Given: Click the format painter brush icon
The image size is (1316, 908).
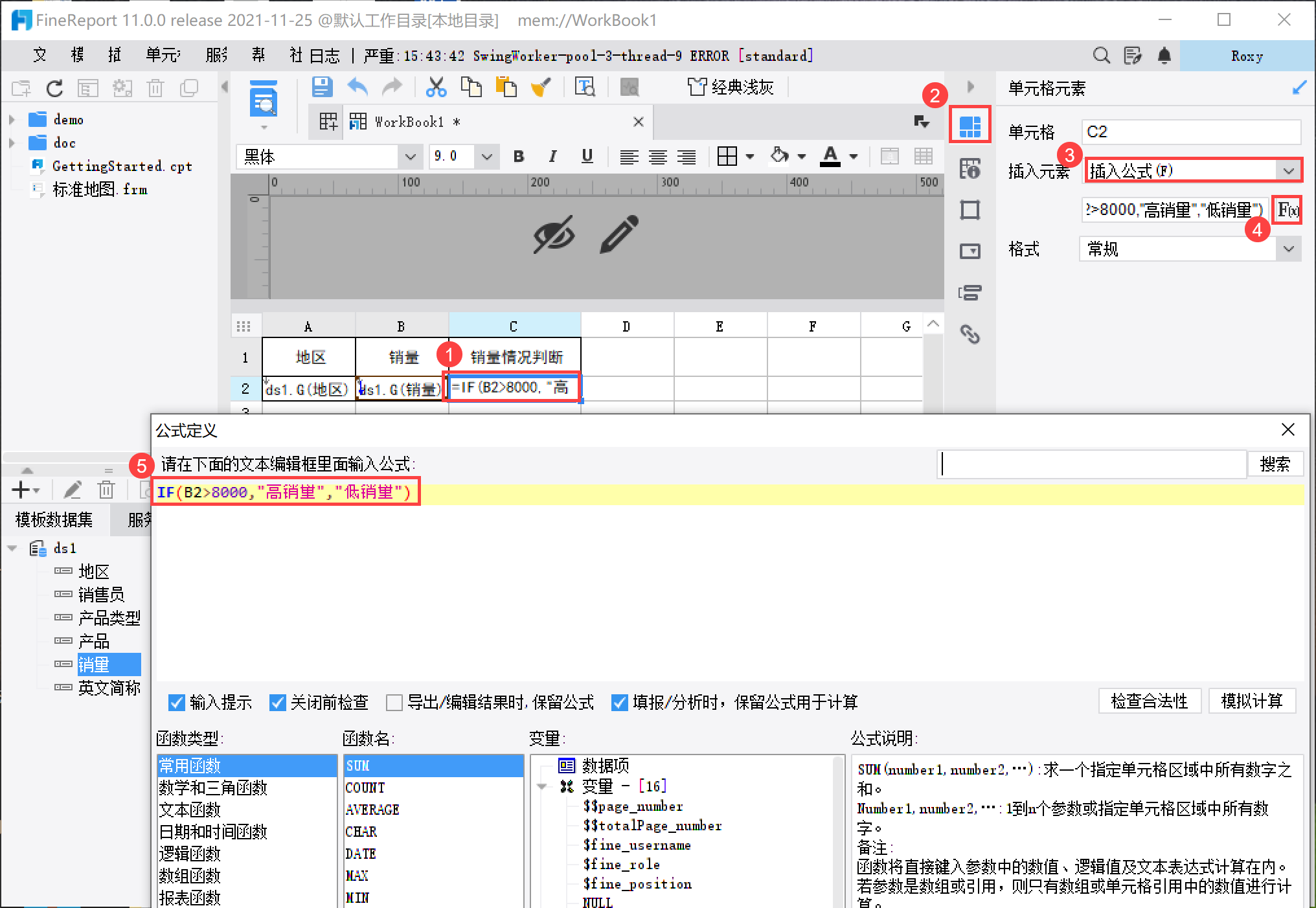Looking at the screenshot, I should click(x=541, y=87).
